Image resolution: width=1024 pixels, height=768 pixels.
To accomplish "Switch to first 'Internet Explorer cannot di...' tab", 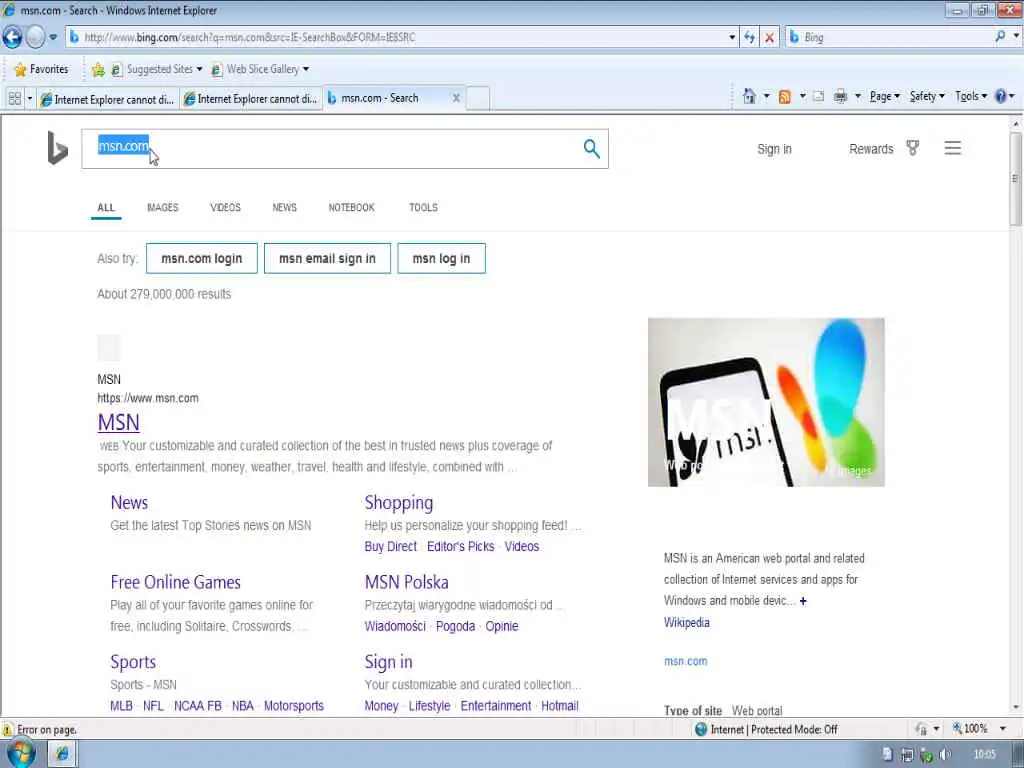I will coord(108,99).
